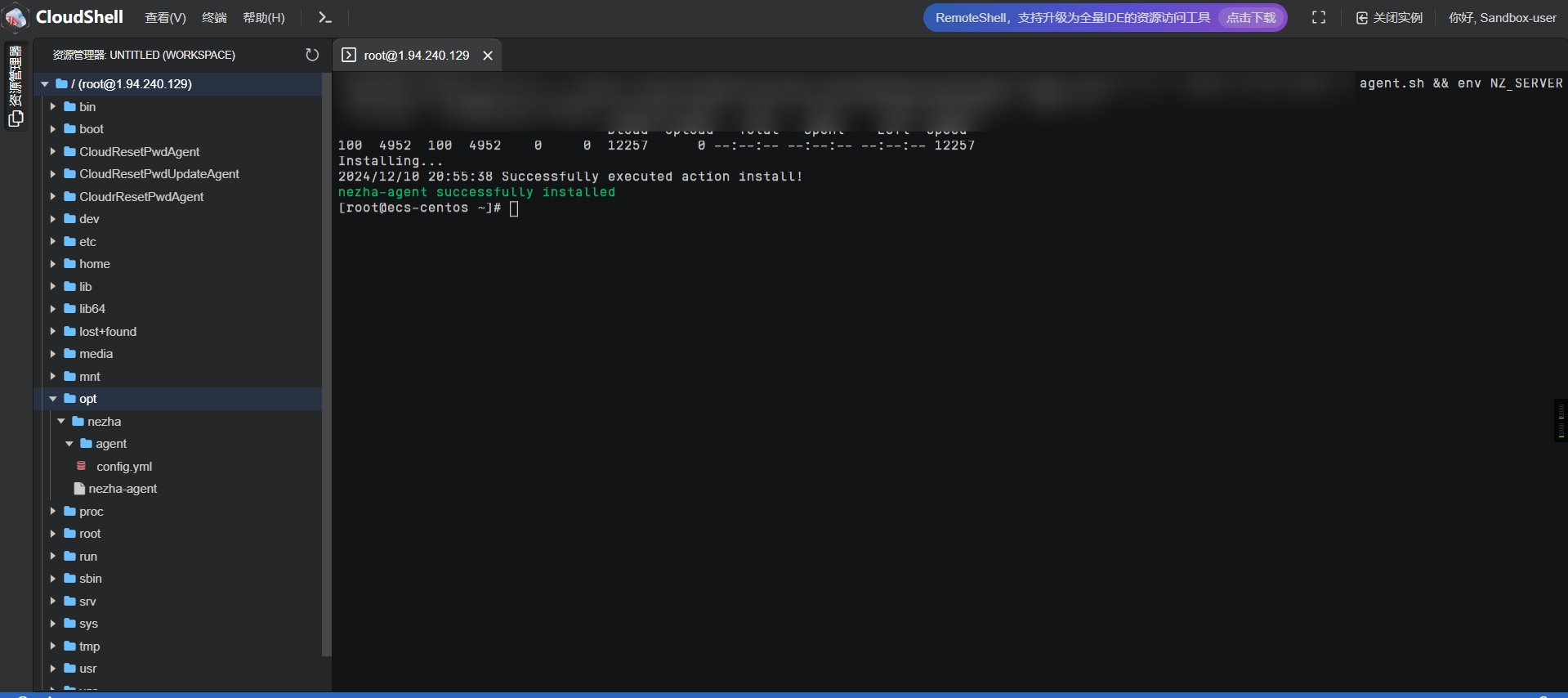Expand the CloudResetPwdAgent folder arrow
The width and height of the screenshot is (1568, 698).
pos(53,151)
